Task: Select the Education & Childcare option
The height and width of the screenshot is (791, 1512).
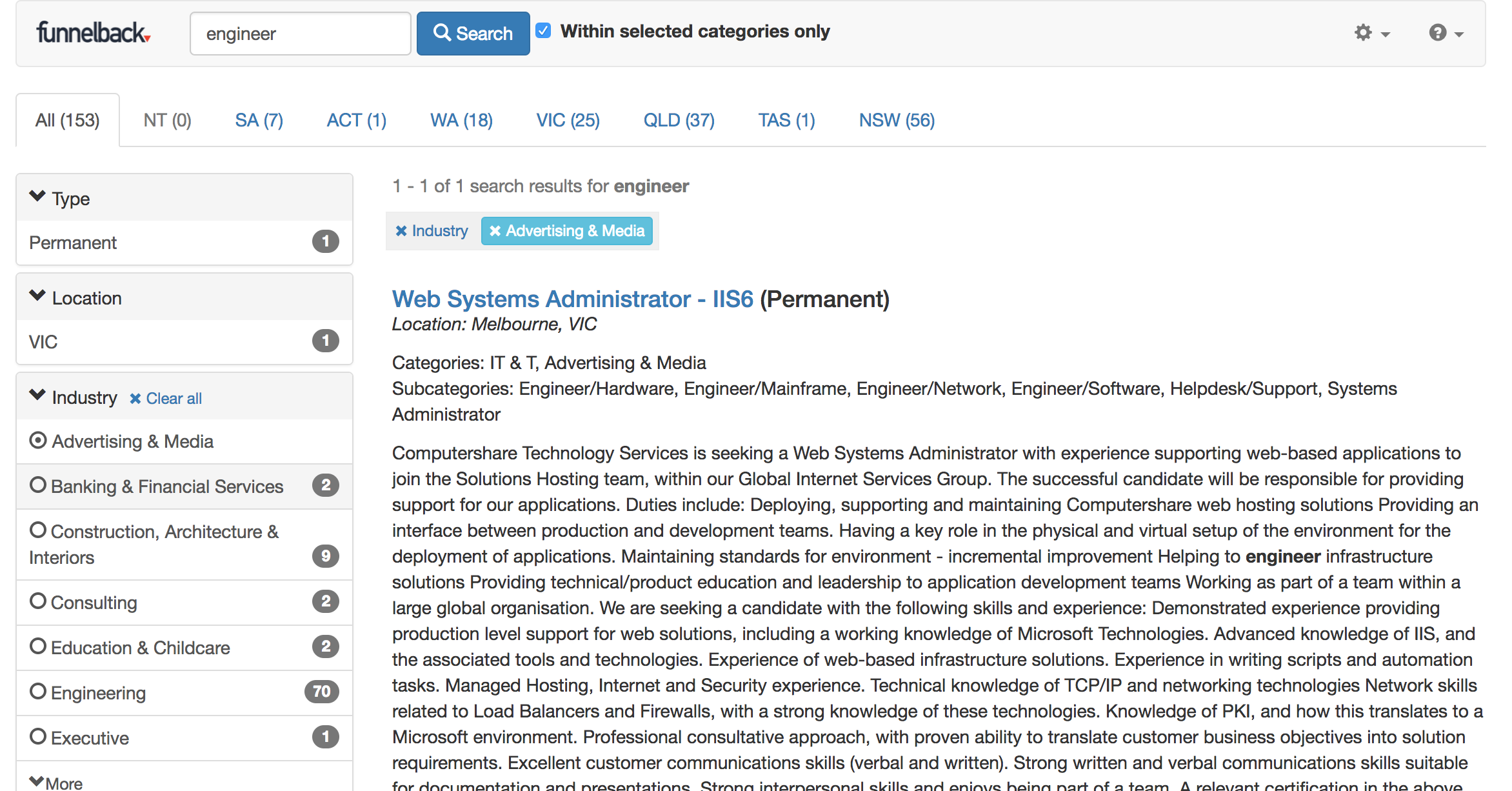Action: 38,646
